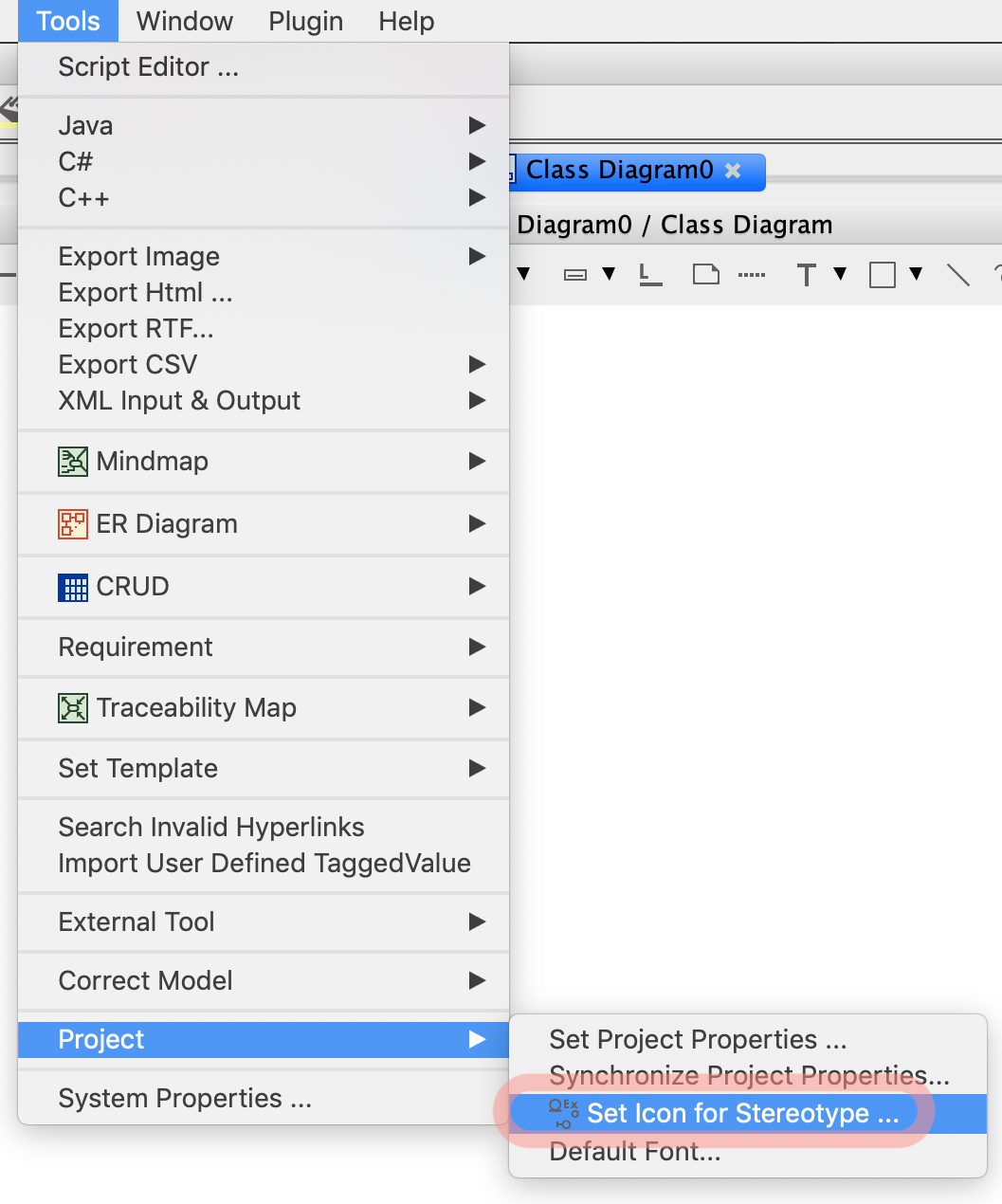Click the Mindmap icon in Tools menu
Screen dimensions: 1002x1204
click(73, 462)
